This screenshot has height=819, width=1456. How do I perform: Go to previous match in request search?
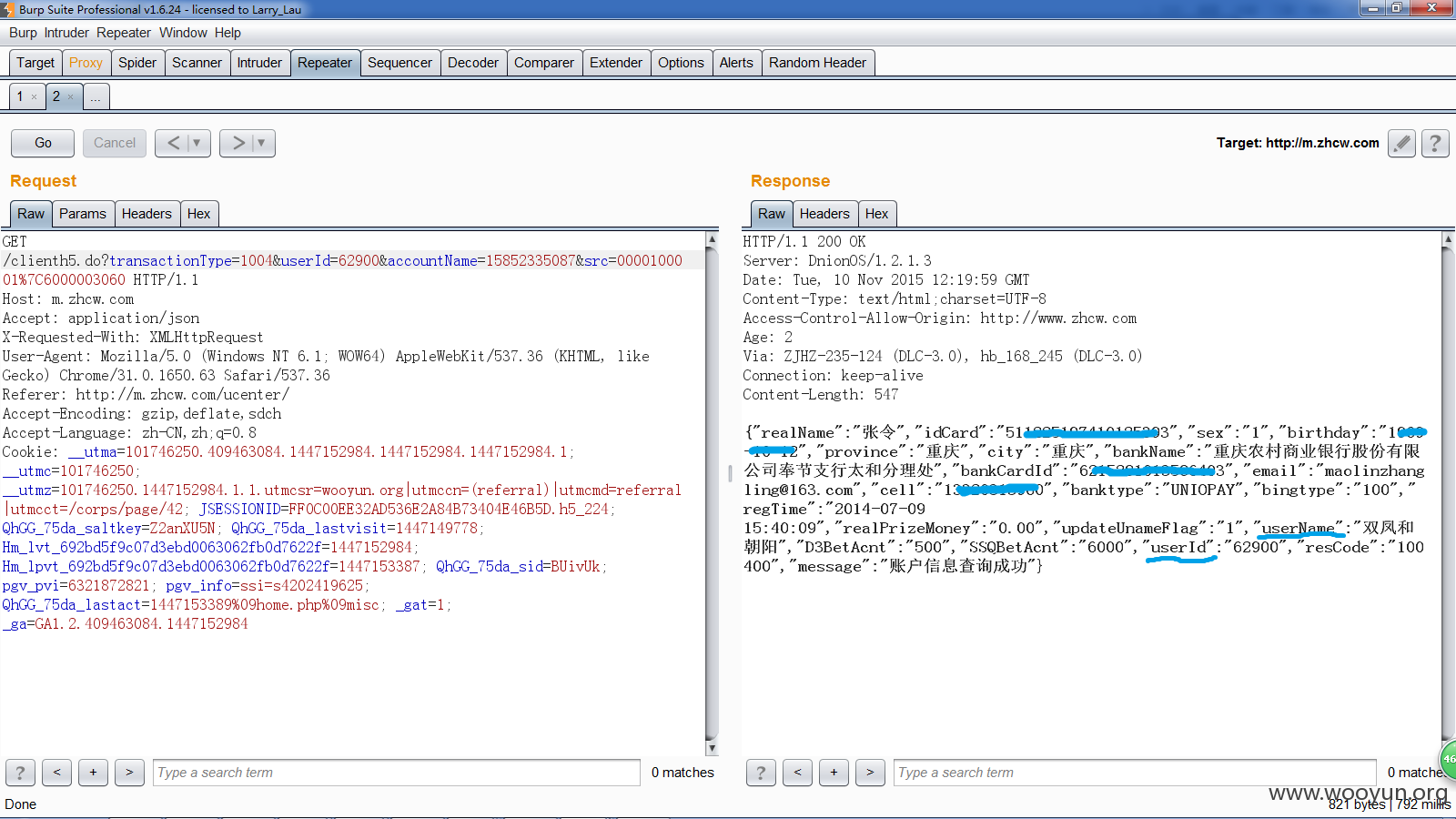pos(56,773)
